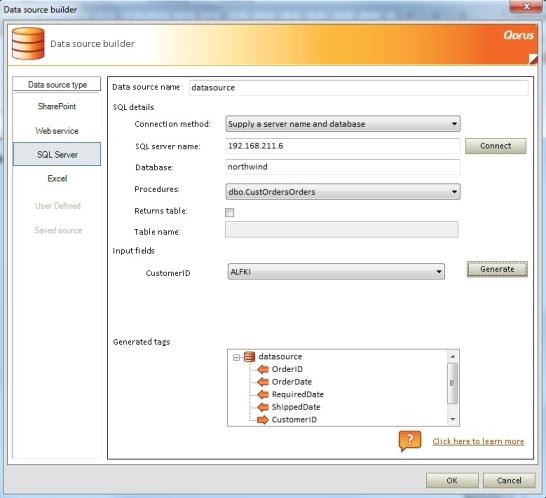Click the arrow icon next to RequiredDate
Image resolution: width=546 pixels, height=498 pixels.
pos(263,394)
